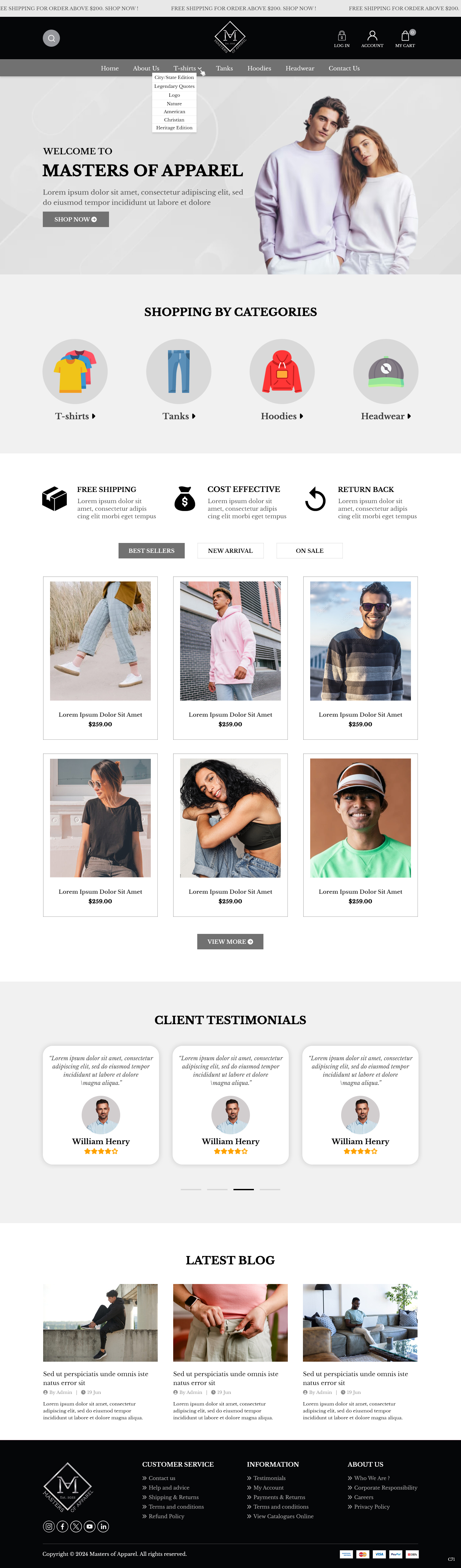The height and width of the screenshot is (1568, 461).
Task: Click the search magnifier icon in header
Action: (51, 39)
